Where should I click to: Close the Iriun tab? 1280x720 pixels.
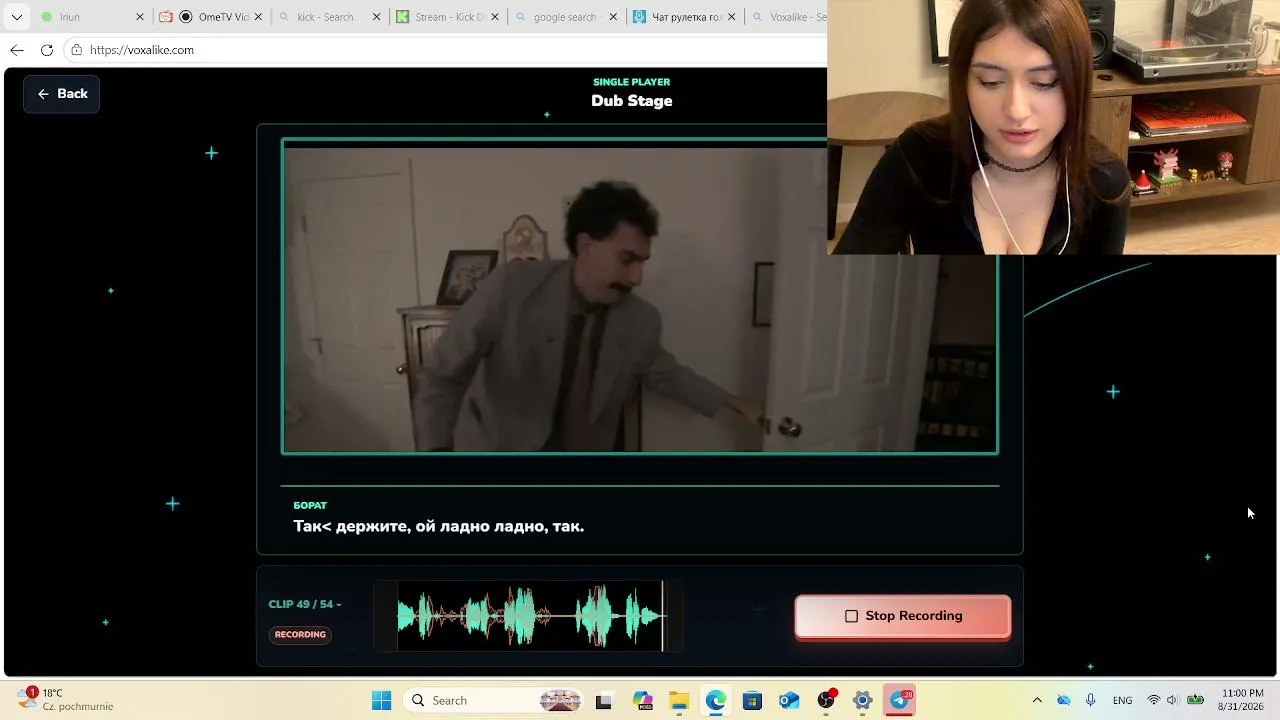140,17
